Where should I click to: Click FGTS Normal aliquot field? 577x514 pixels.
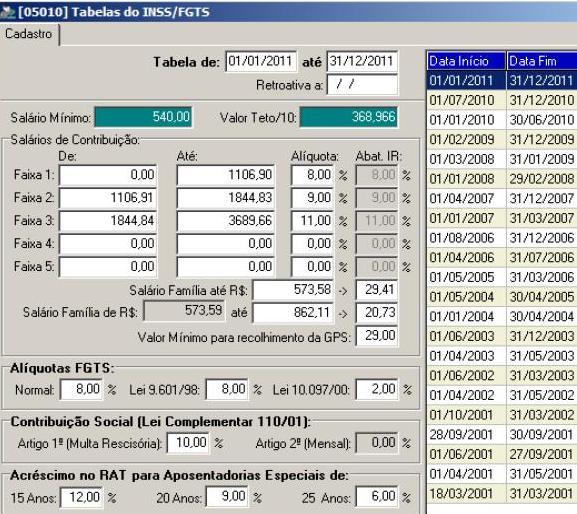(82, 389)
